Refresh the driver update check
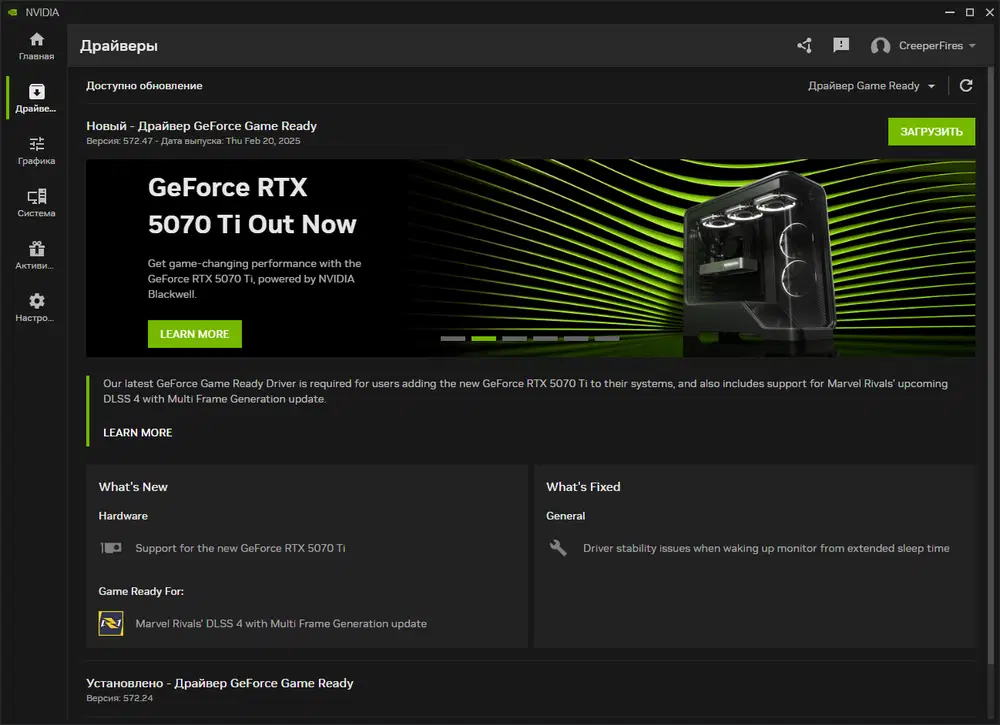This screenshot has height=725, width=1000. 965,85
